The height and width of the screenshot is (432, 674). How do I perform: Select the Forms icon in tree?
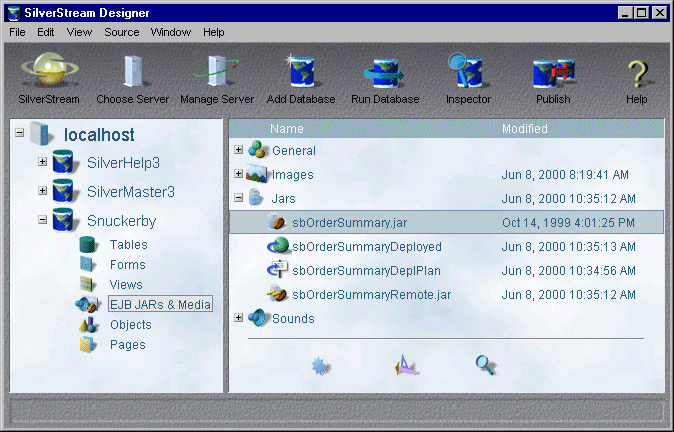click(x=87, y=264)
